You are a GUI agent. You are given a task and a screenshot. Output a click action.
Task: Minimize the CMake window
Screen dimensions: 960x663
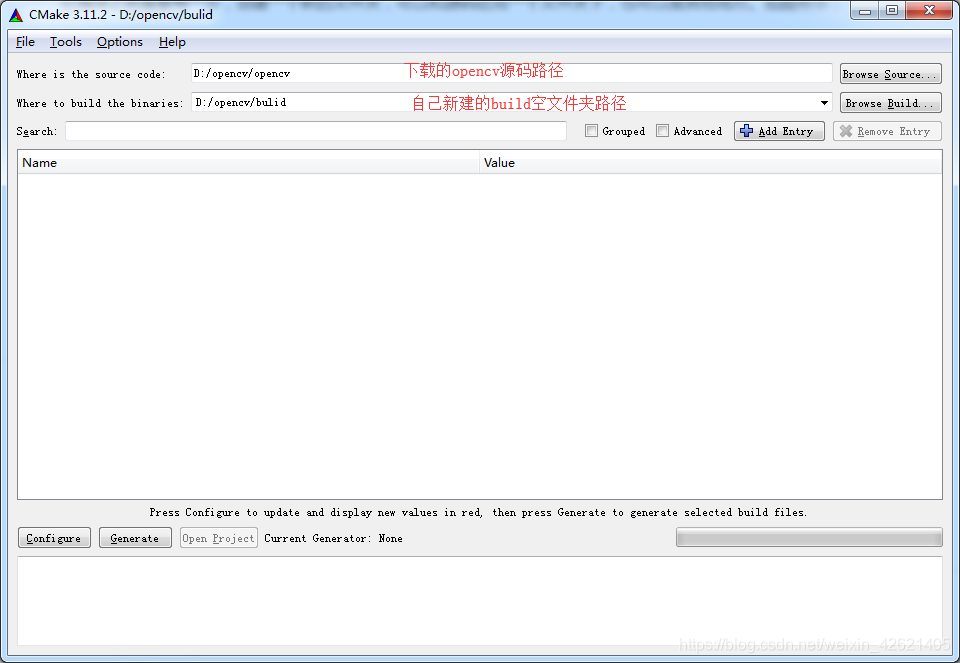864,10
